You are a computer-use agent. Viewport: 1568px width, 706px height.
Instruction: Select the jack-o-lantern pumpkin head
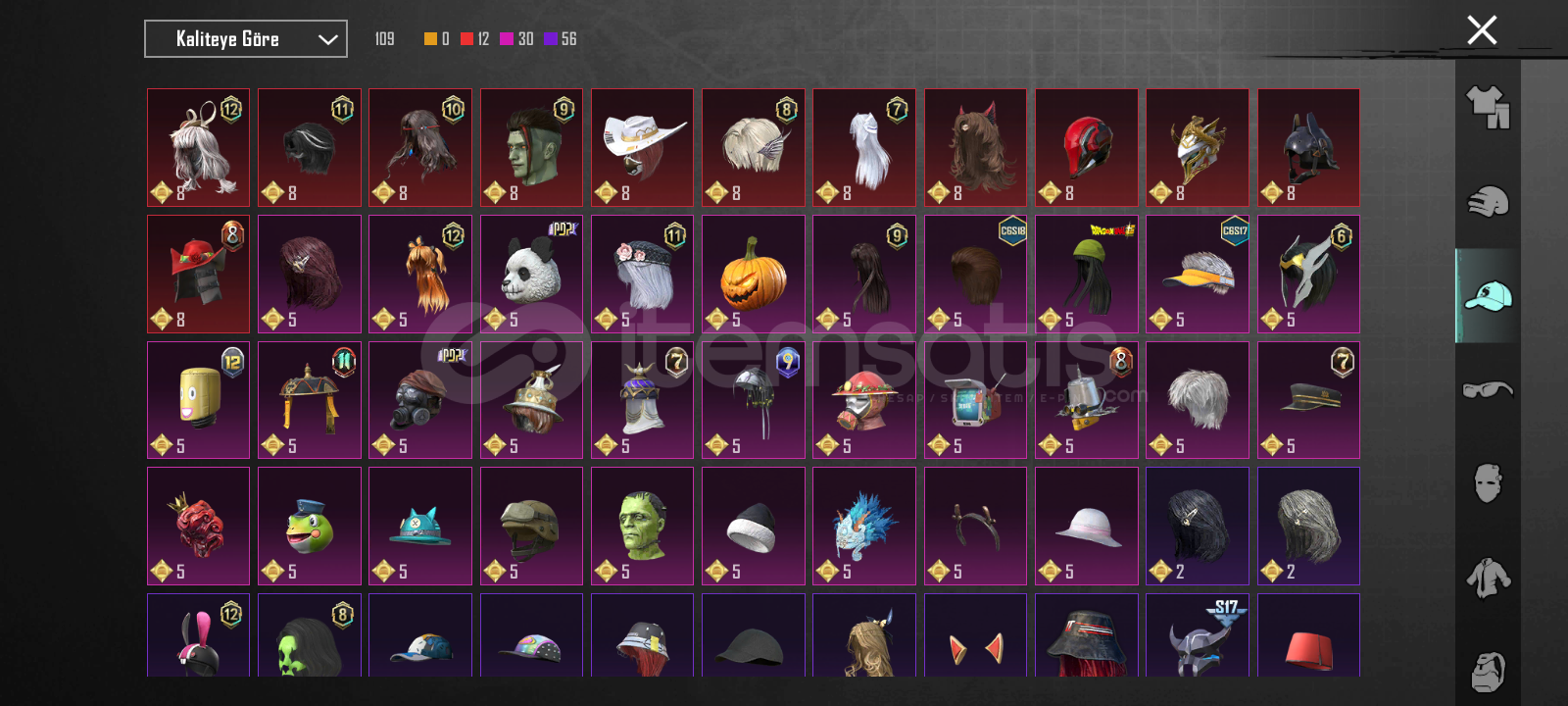point(753,274)
